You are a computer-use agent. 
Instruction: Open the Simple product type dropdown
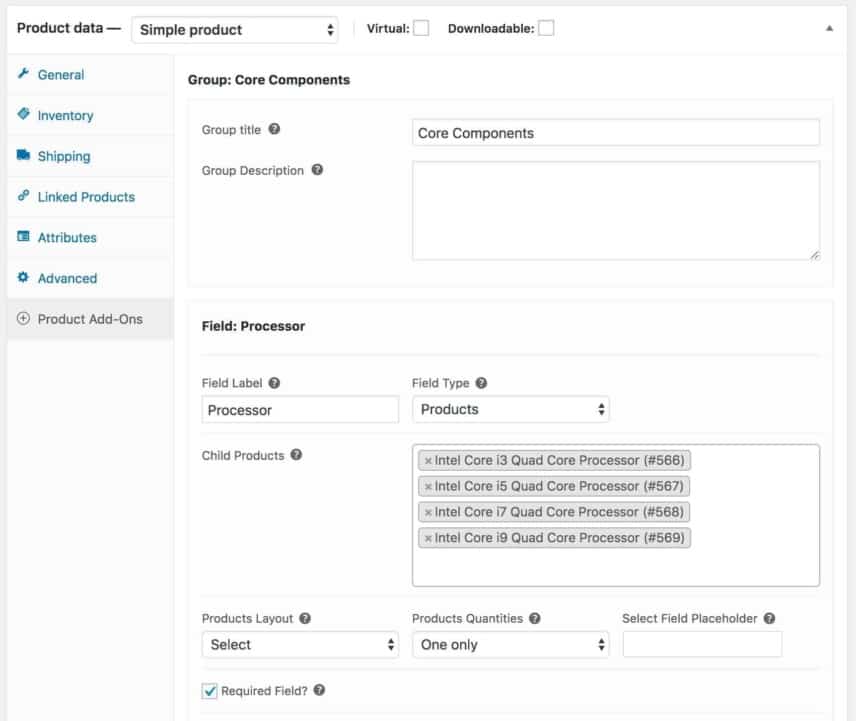(234, 29)
